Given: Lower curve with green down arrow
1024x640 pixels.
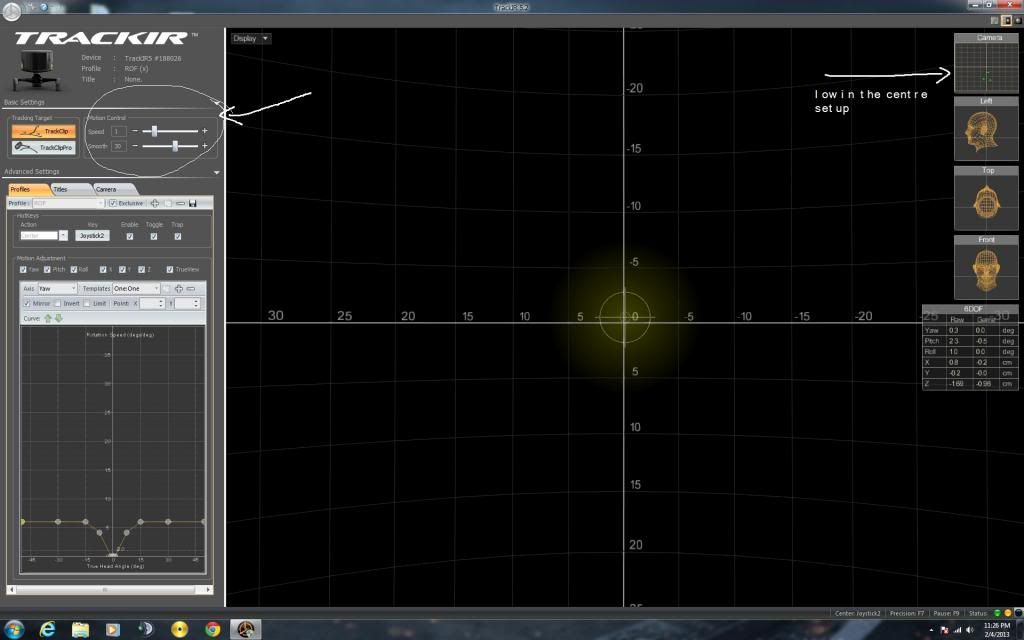Looking at the screenshot, I should (x=59, y=319).
